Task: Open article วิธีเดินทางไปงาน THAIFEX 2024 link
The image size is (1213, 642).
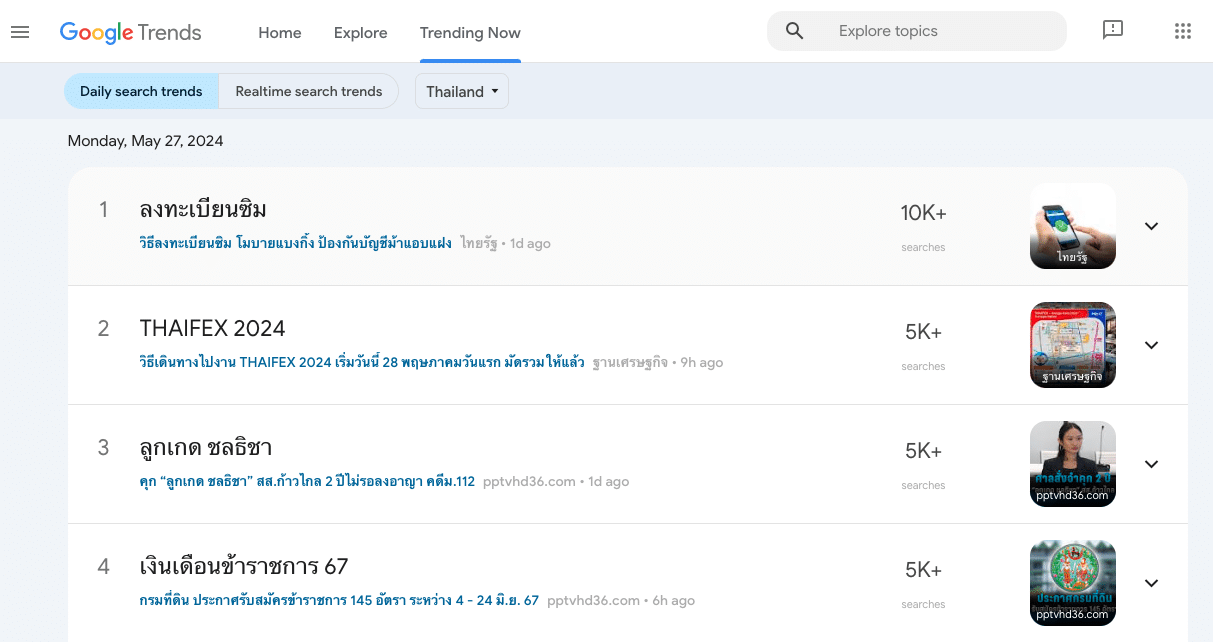Action: 362,362
